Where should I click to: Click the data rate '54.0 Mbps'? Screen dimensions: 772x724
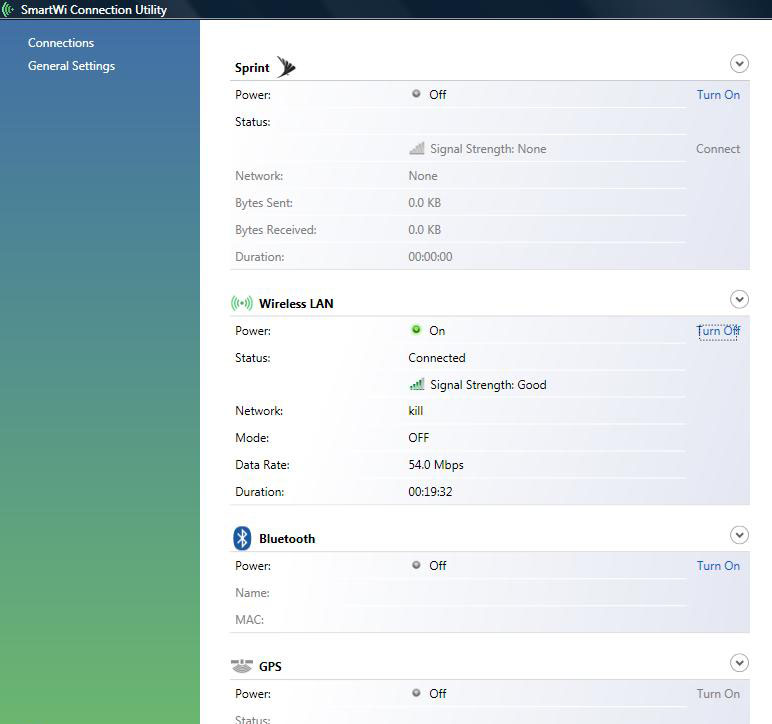point(436,465)
